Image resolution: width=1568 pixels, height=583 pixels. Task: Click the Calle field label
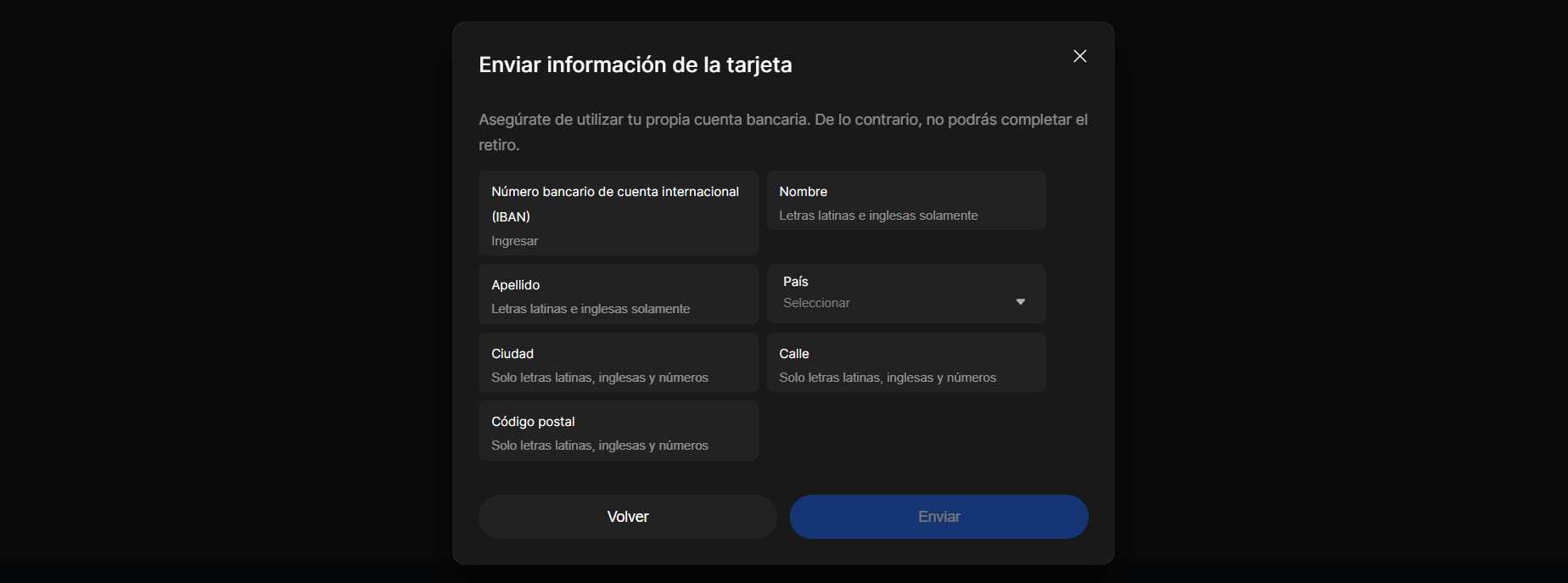coord(794,354)
